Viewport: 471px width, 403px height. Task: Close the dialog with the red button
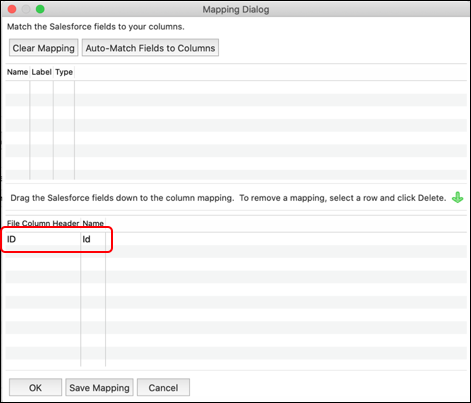12,9
